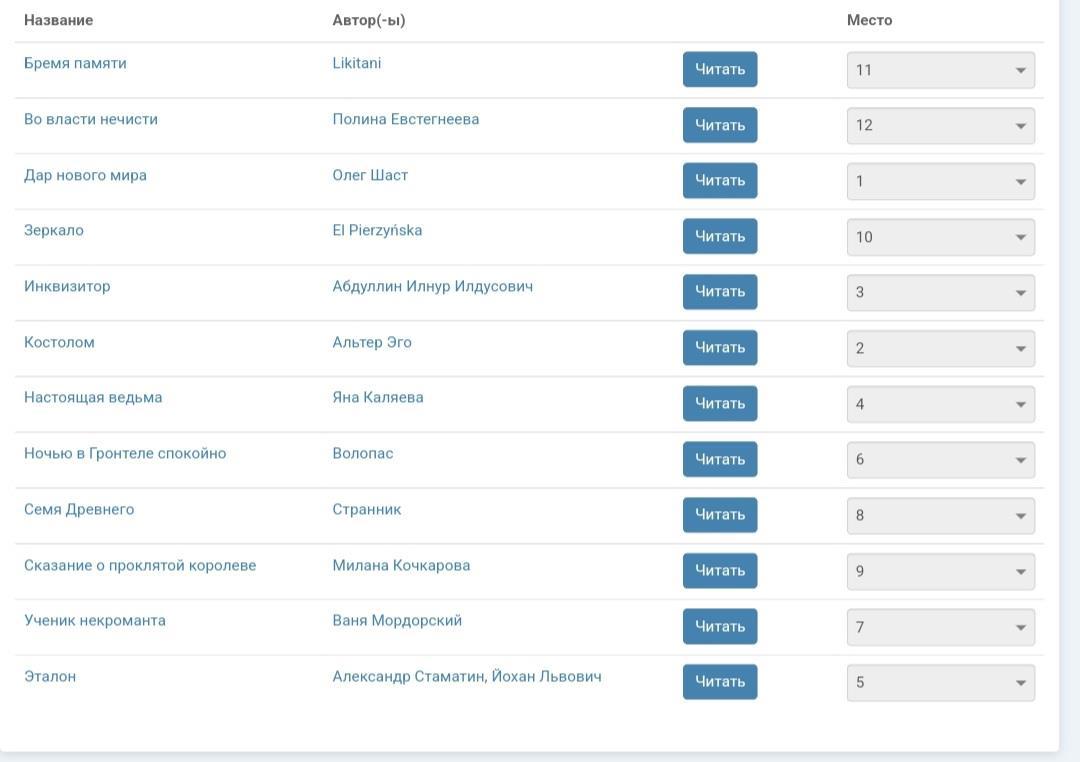Open the story title link Бремя памяти
The height and width of the screenshot is (762, 1080).
(x=75, y=63)
